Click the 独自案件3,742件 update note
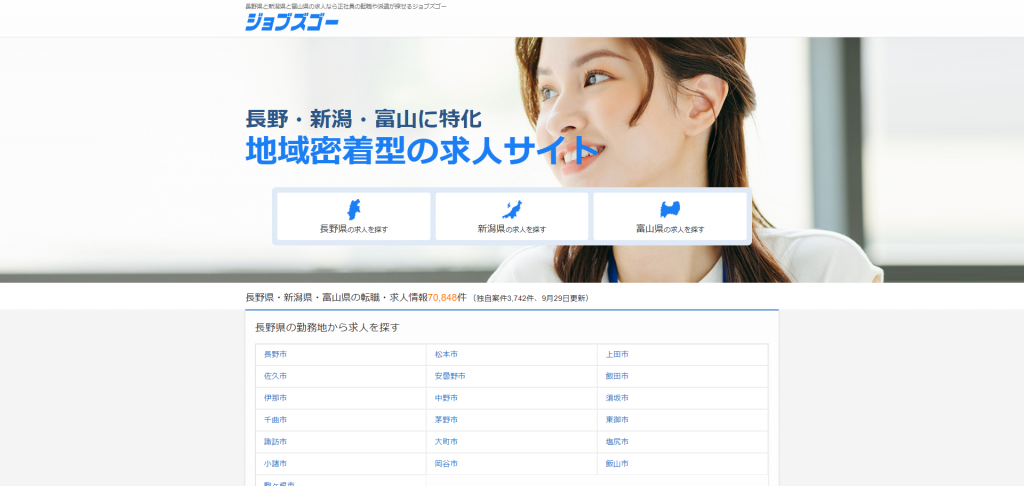This screenshot has width=1024, height=486. coord(530,298)
